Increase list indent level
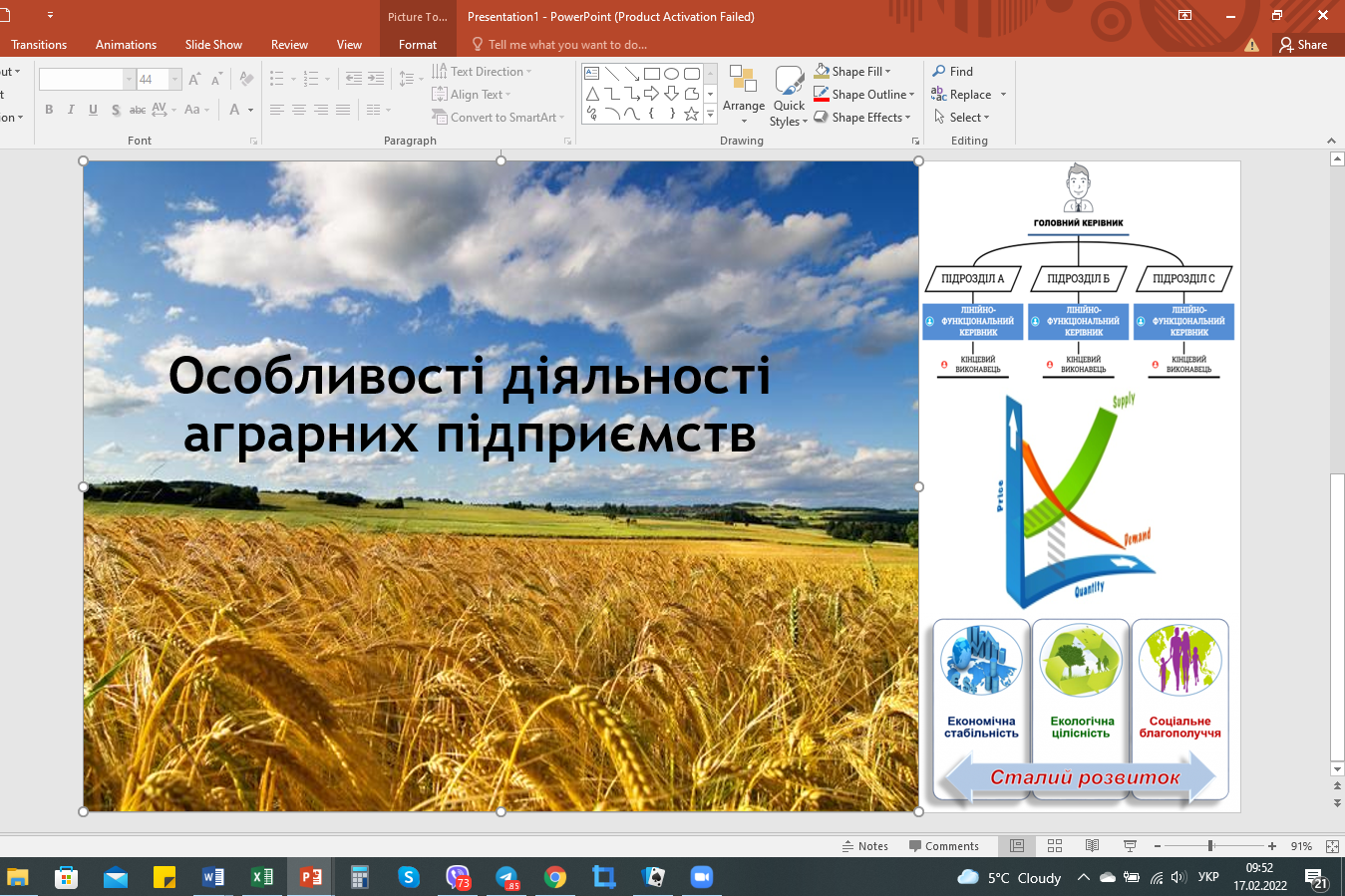Image resolution: width=1345 pixels, height=896 pixels. point(376,78)
